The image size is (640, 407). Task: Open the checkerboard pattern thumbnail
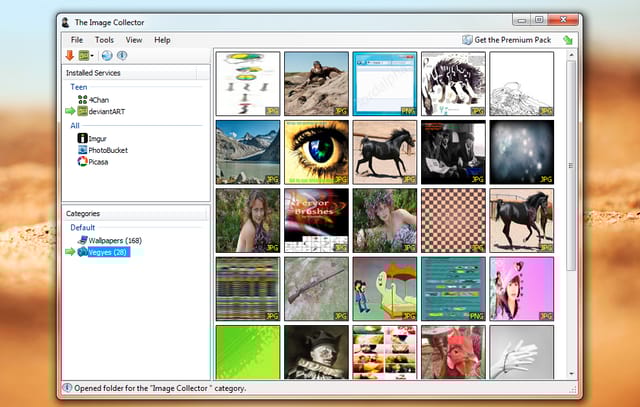tap(453, 220)
